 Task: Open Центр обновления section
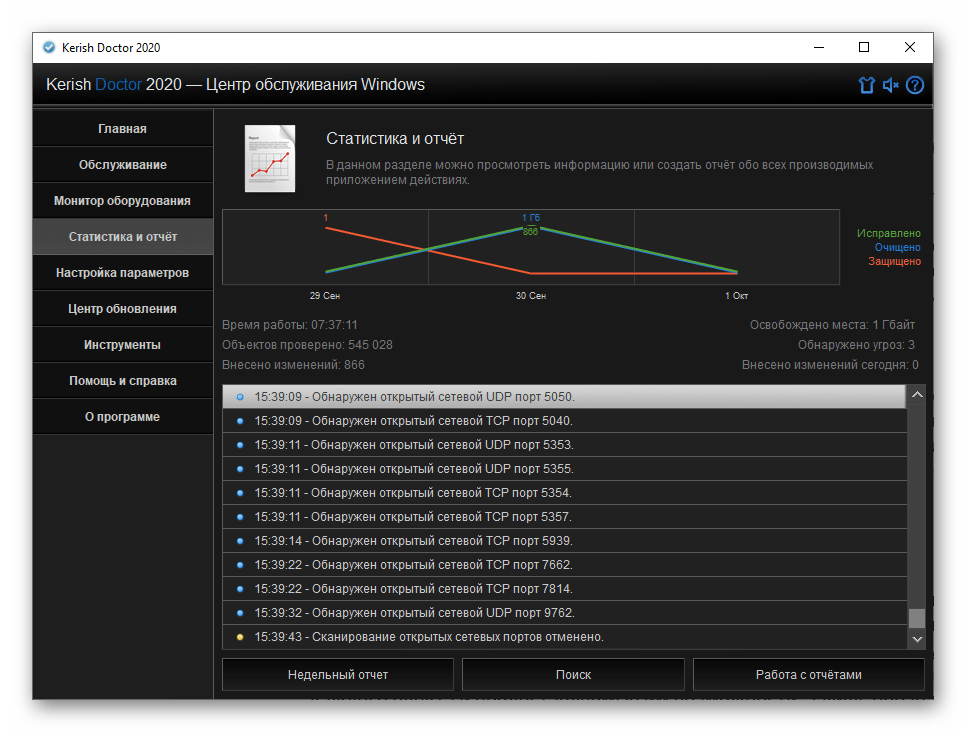click(x=123, y=309)
